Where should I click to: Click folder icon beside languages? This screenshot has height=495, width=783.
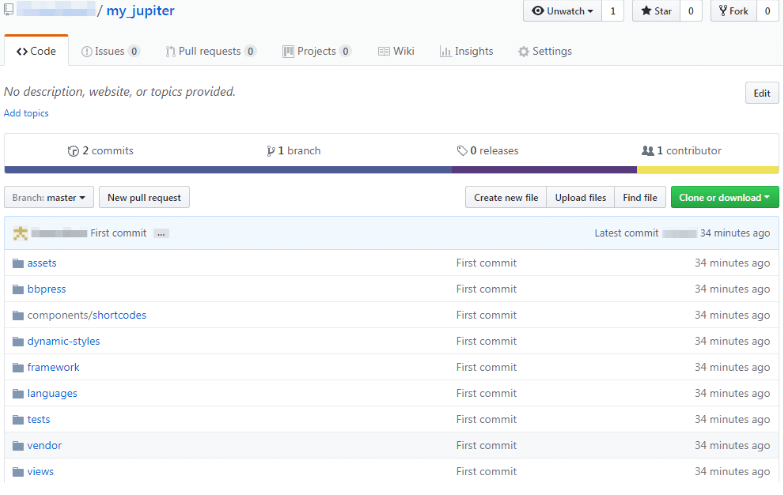pyautogui.click(x=18, y=394)
